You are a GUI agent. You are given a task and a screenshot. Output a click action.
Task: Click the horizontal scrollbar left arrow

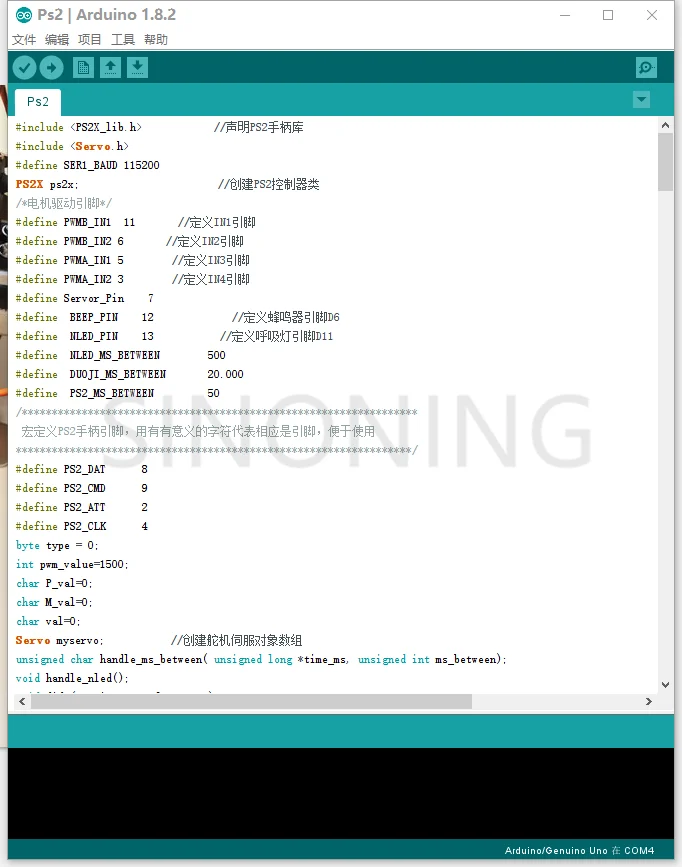[x=22, y=701]
